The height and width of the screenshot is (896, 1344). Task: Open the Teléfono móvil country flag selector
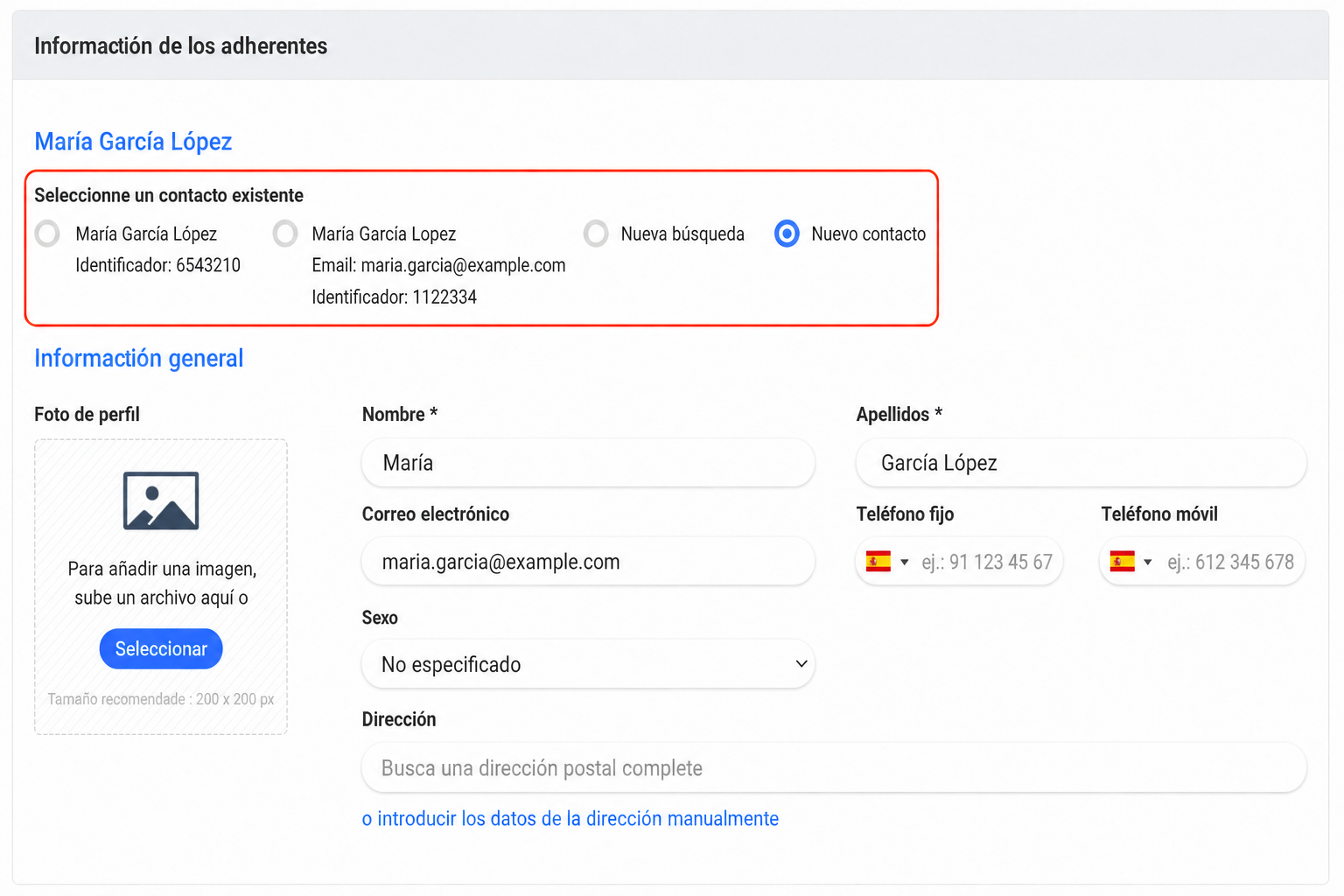click(1130, 562)
